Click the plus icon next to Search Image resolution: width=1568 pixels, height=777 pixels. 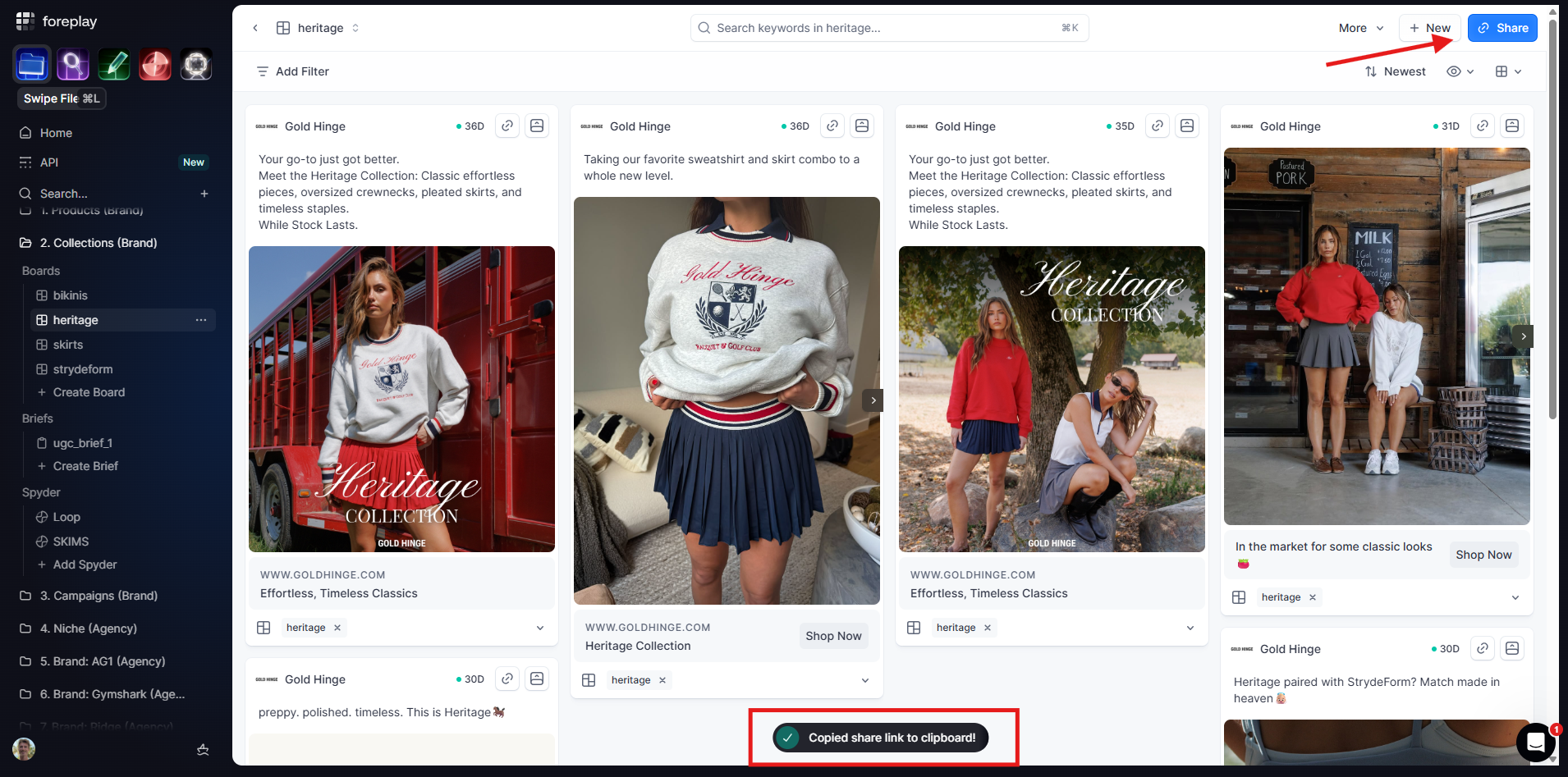coord(204,194)
